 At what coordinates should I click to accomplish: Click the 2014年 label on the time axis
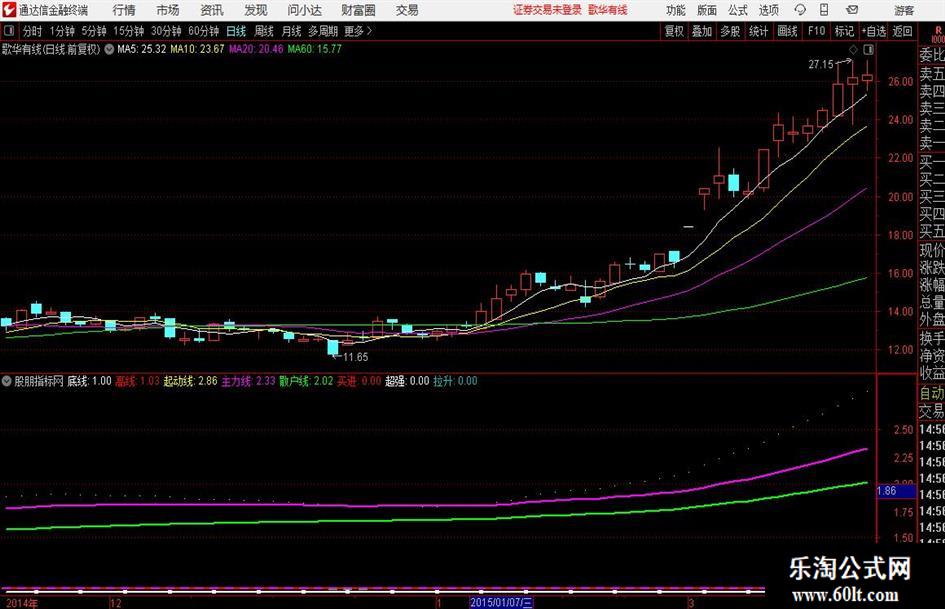tap(22, 604)
